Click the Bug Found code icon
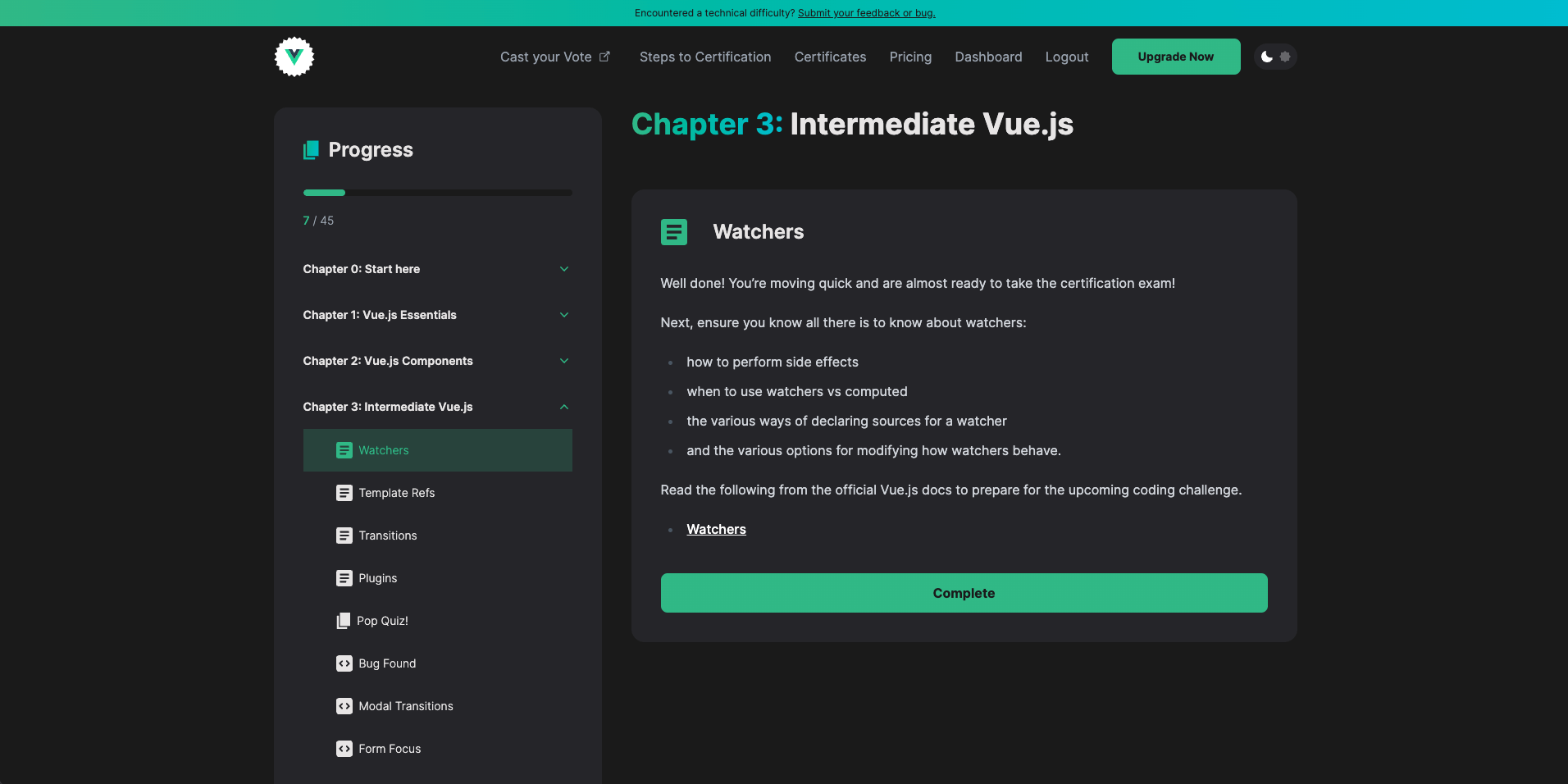This screenshot has width=1568, height=784. (344, 663)
